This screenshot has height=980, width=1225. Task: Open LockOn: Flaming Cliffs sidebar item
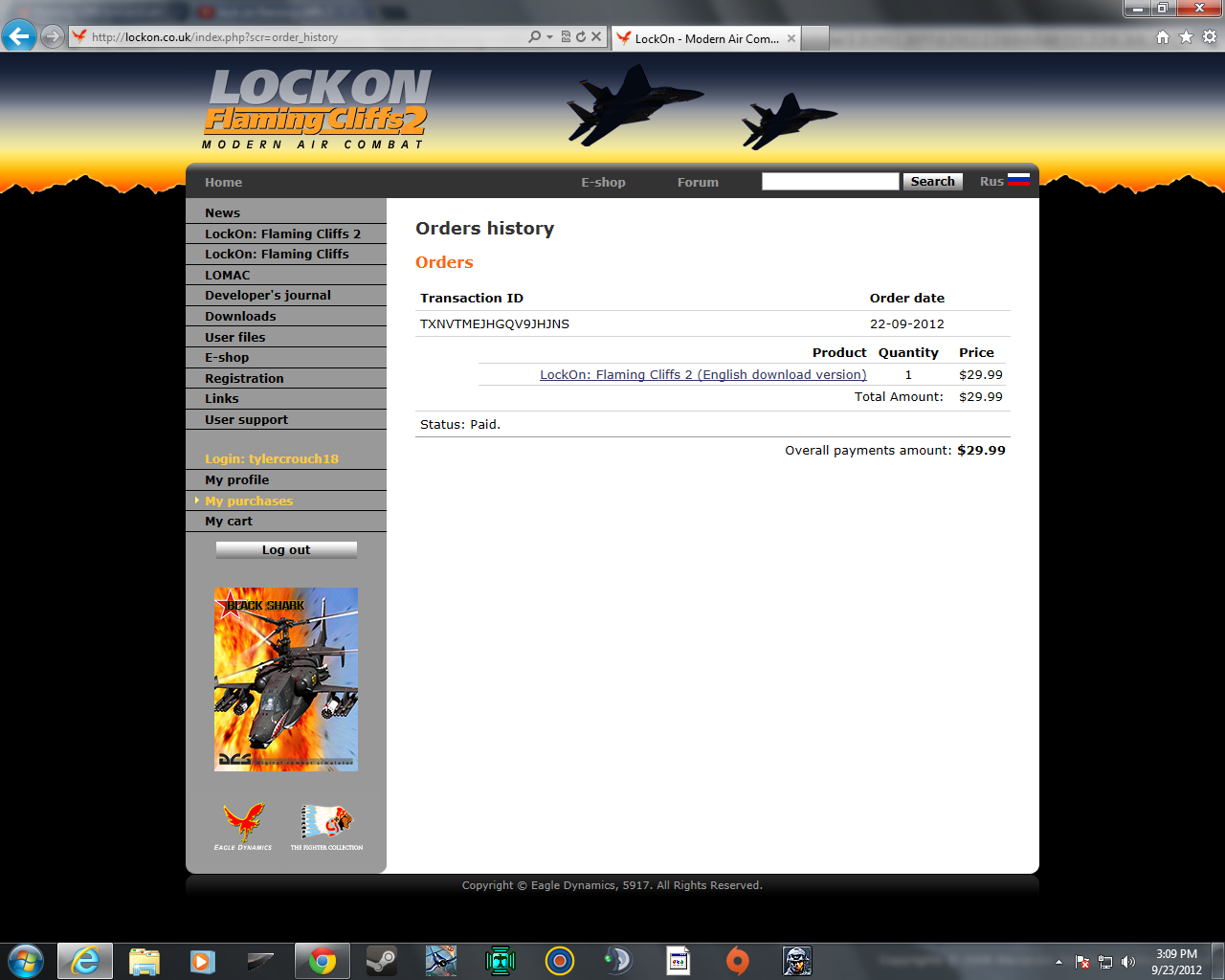[x=277, y=254]
